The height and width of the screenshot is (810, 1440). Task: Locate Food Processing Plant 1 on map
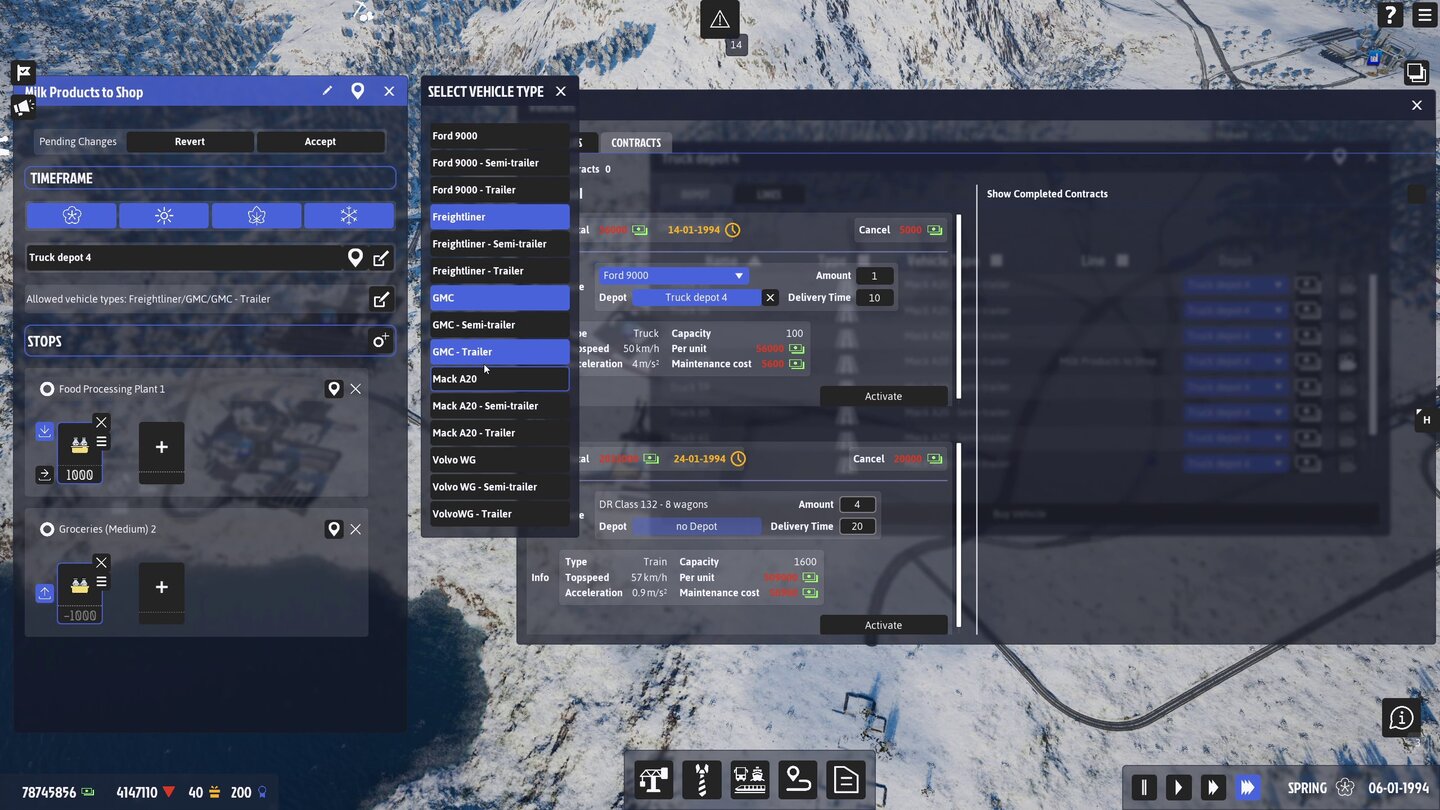pyautogui.click(x=334, y=389)
